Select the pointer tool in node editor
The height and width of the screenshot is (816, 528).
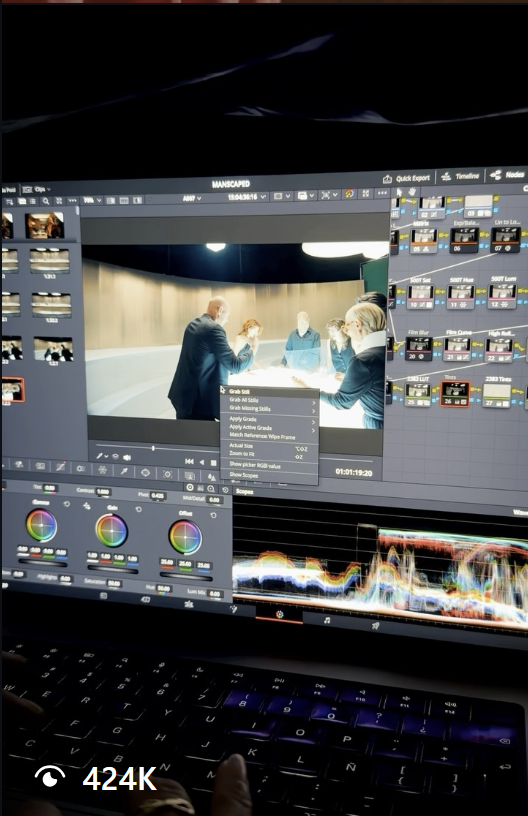coord(399,192)
